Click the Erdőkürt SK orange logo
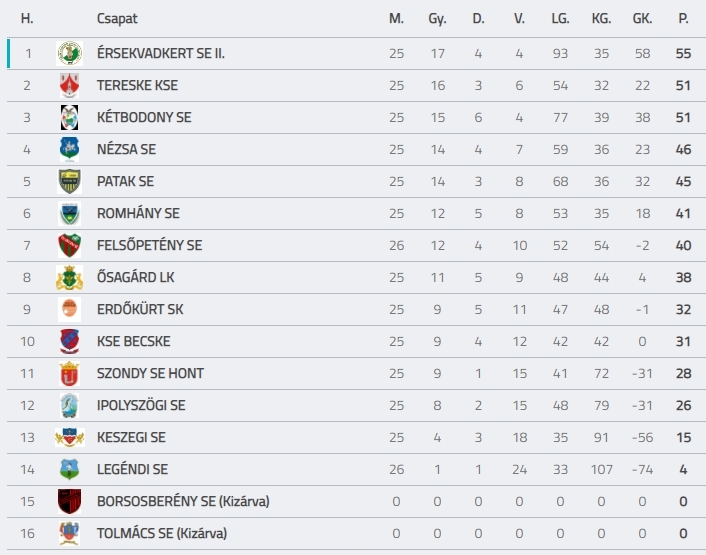 [x=69, y=309]
